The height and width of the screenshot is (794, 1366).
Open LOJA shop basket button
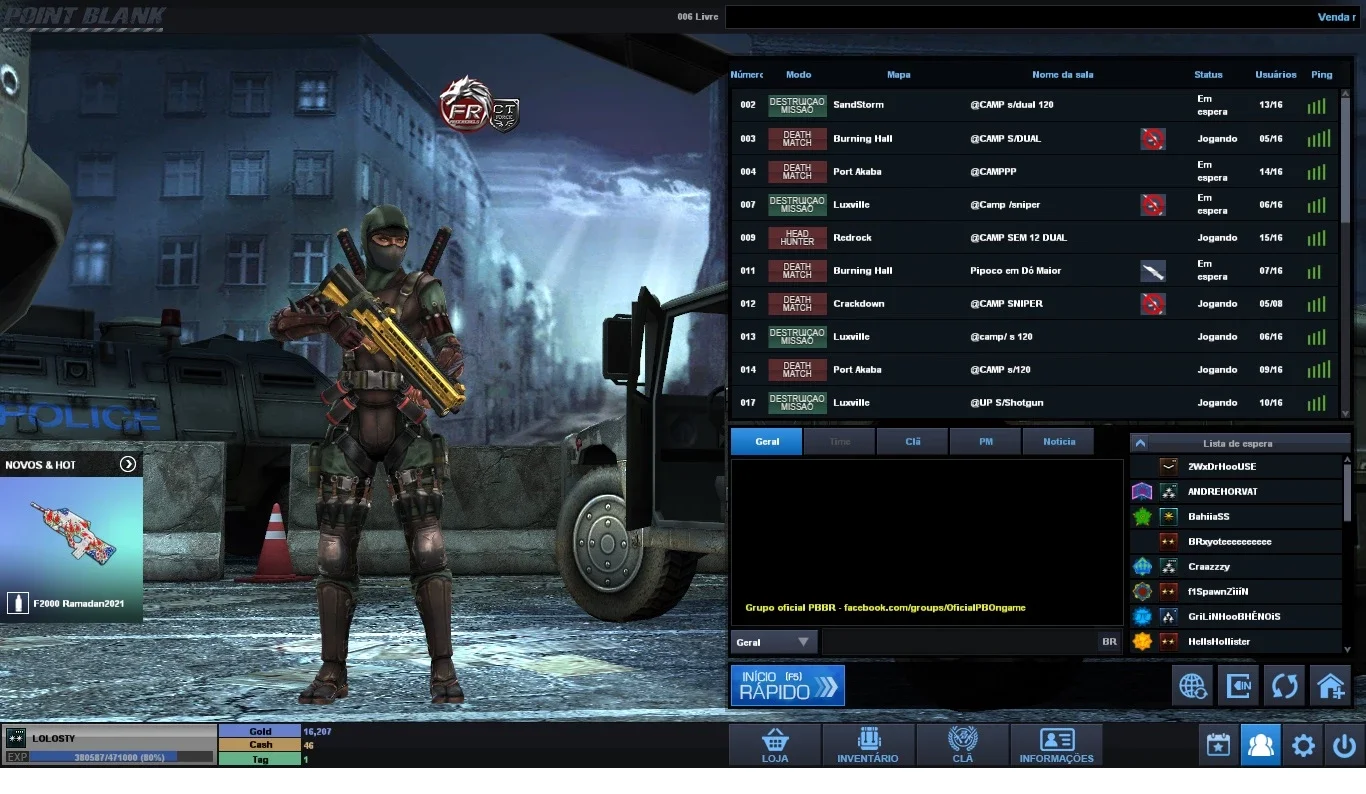pyautogui.click(x=775, y=745)
